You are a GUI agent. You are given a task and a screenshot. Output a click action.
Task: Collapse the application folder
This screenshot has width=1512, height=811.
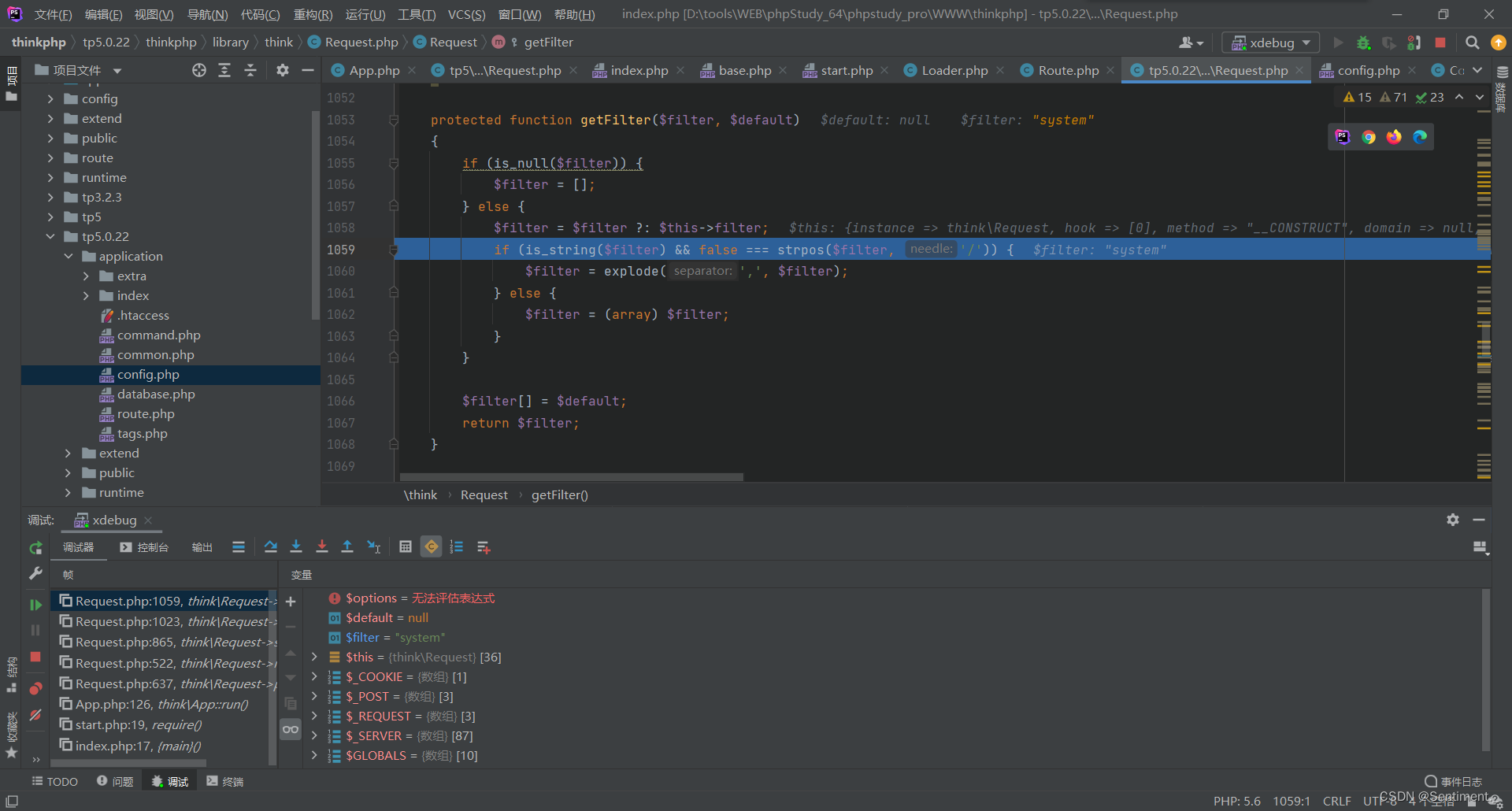point(69,256)
